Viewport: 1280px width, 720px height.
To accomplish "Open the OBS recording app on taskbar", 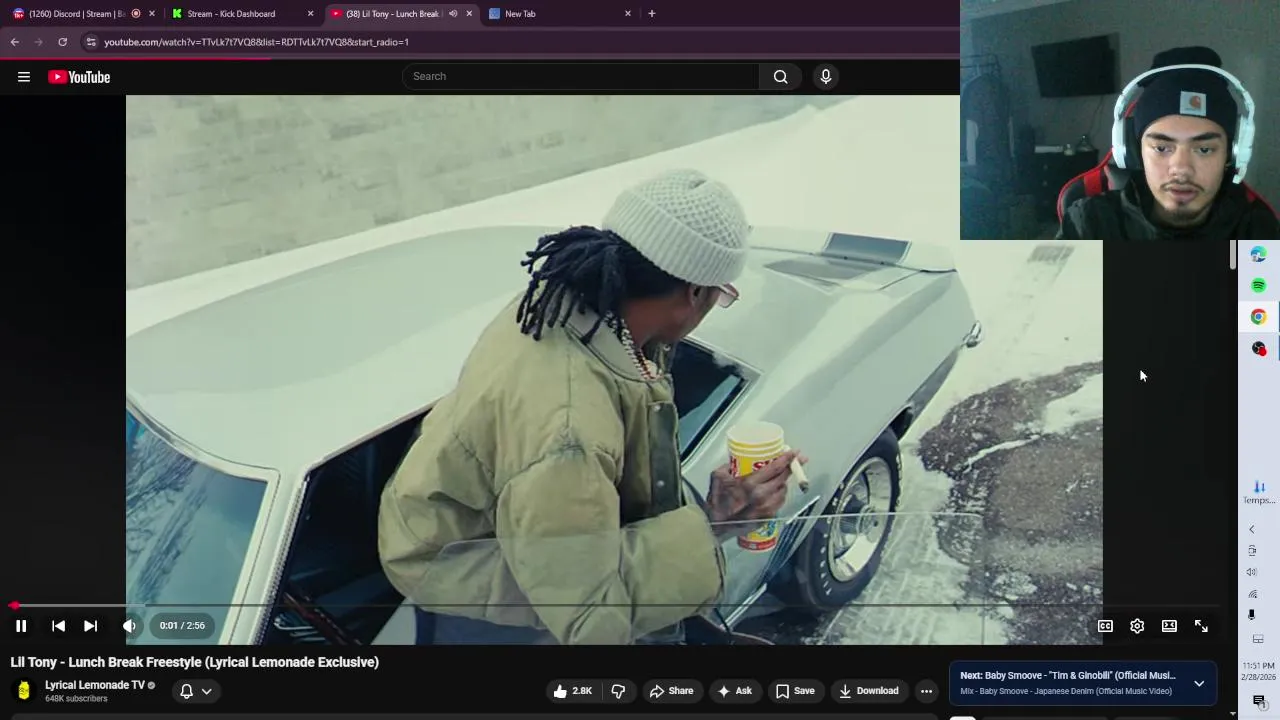I will pos(1258,348).
